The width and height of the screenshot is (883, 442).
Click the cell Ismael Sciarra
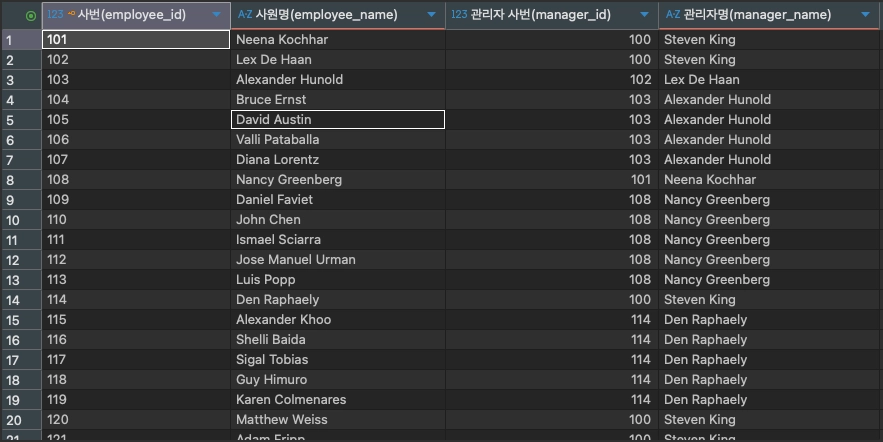pyautogui.click(x=338, y=239)
